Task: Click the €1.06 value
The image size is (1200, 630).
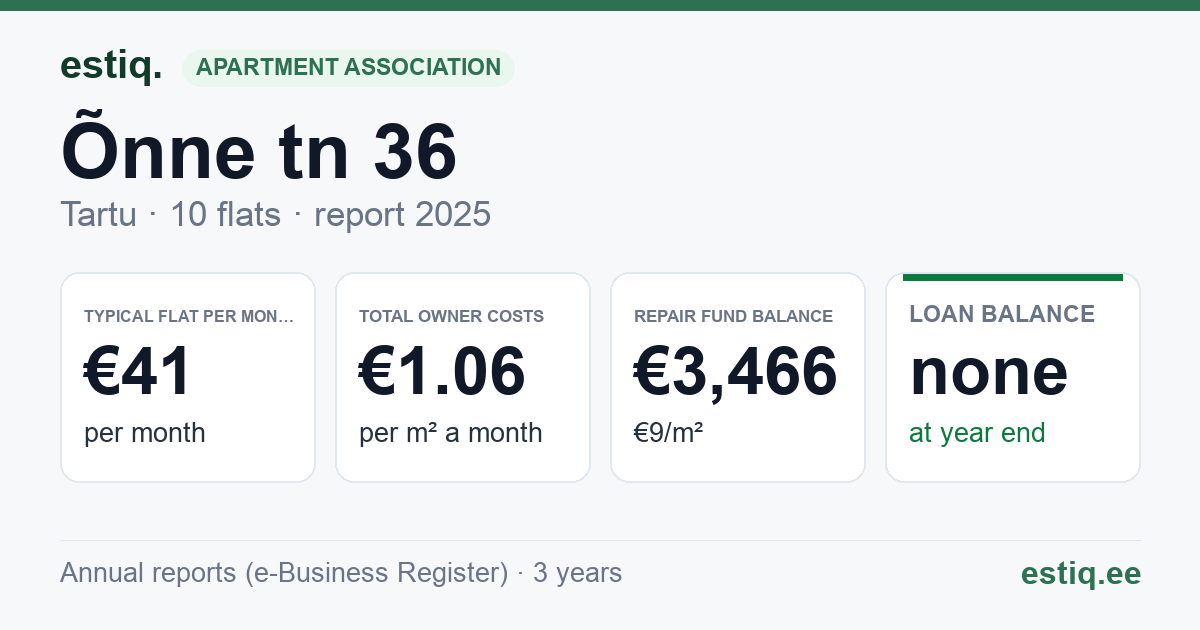Action: pos(442,371)
